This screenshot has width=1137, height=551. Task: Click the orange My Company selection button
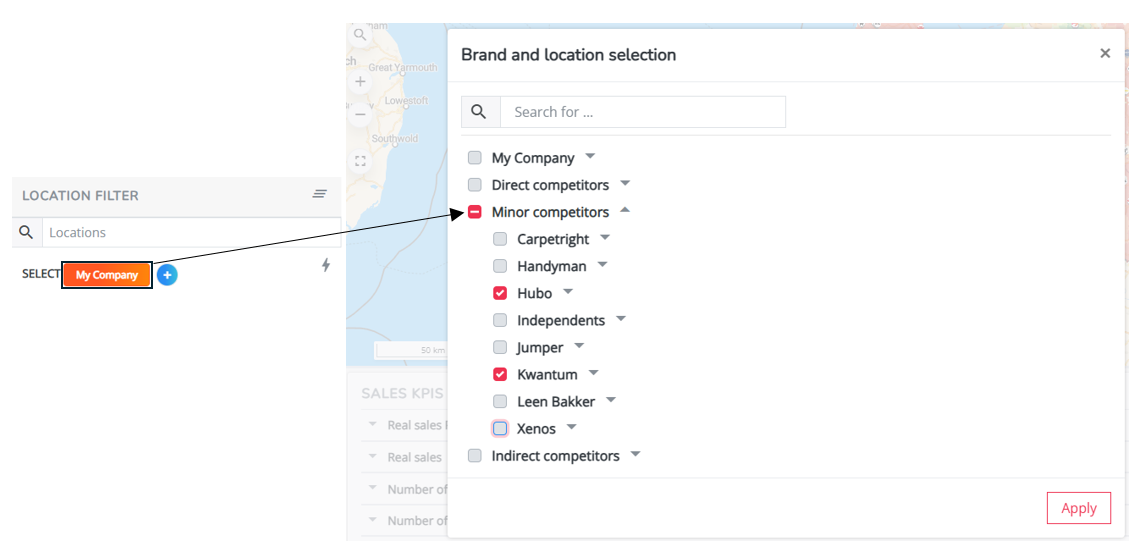[x=107, y=276]
